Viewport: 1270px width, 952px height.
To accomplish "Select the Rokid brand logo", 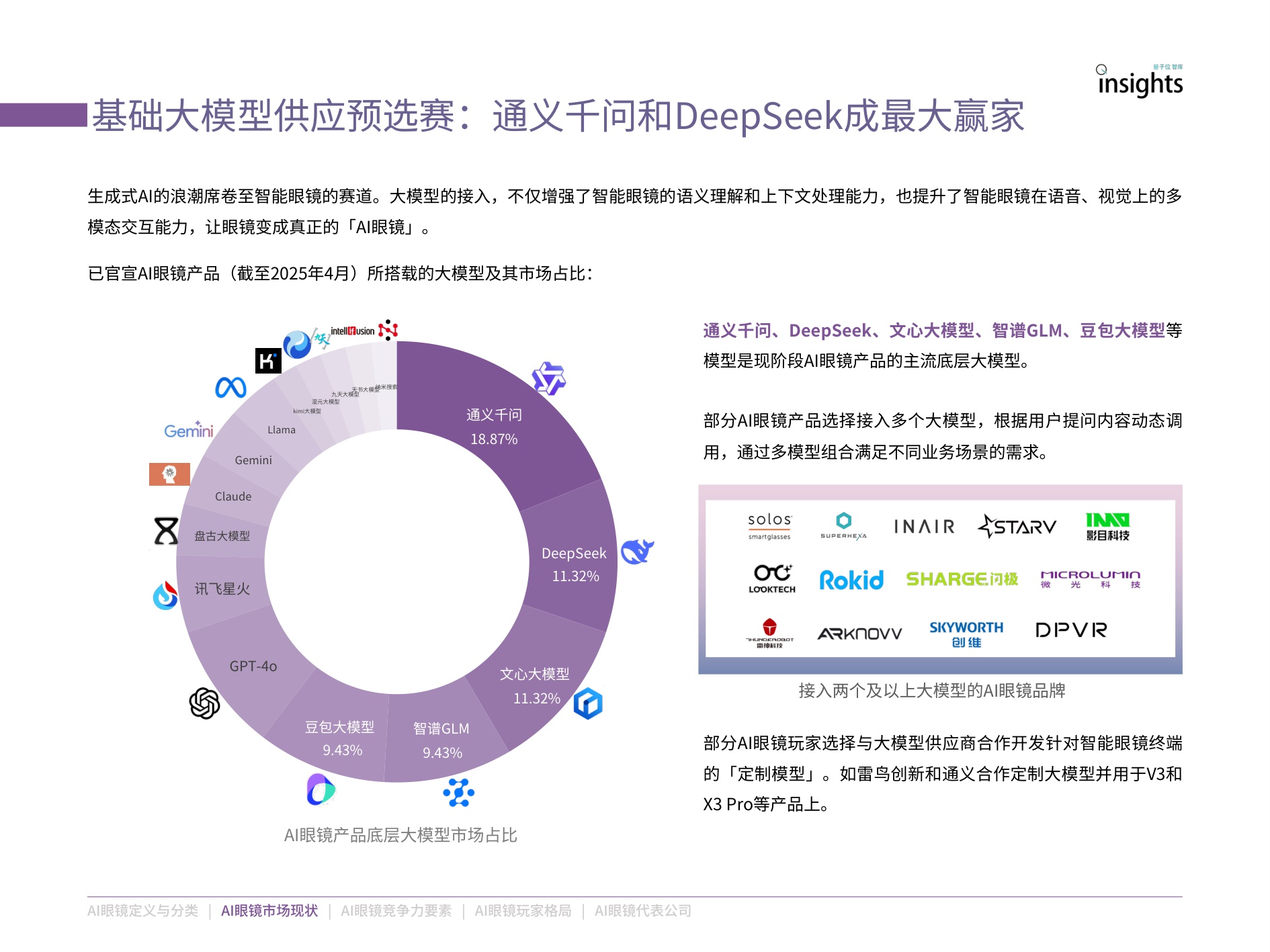I will [x=852, y=580].
